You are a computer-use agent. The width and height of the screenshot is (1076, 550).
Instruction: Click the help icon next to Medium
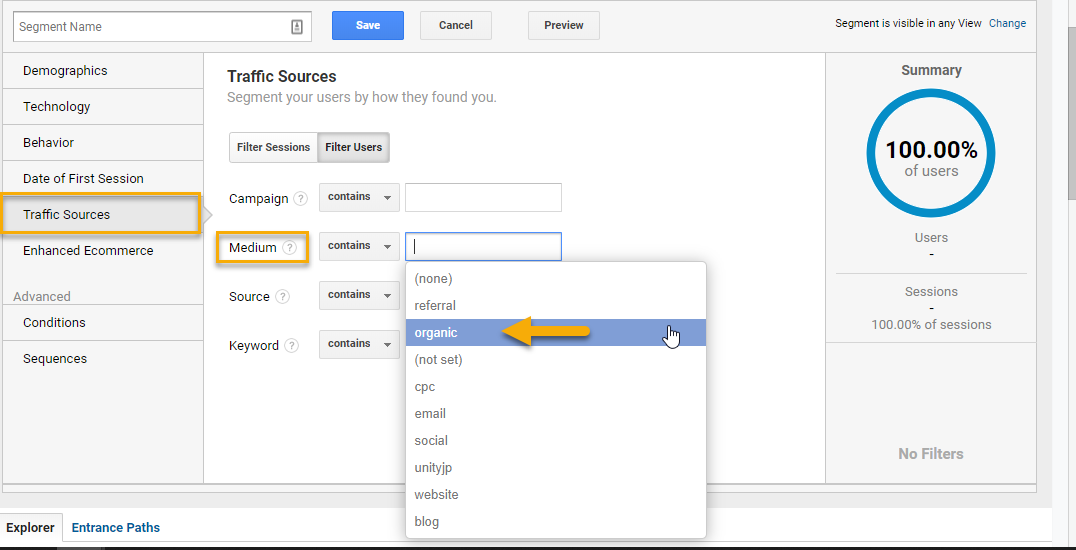point(290,248)
